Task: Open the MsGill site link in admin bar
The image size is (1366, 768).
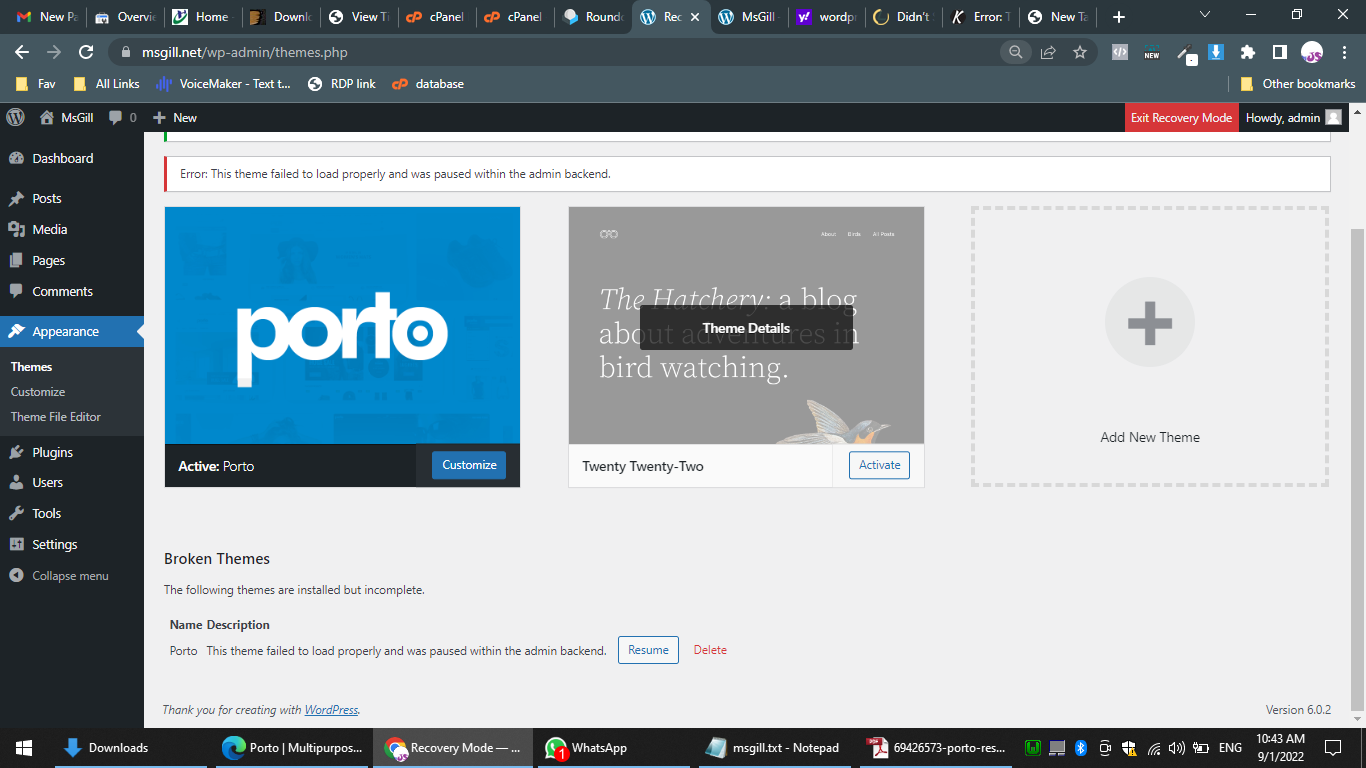Action: 66,118
